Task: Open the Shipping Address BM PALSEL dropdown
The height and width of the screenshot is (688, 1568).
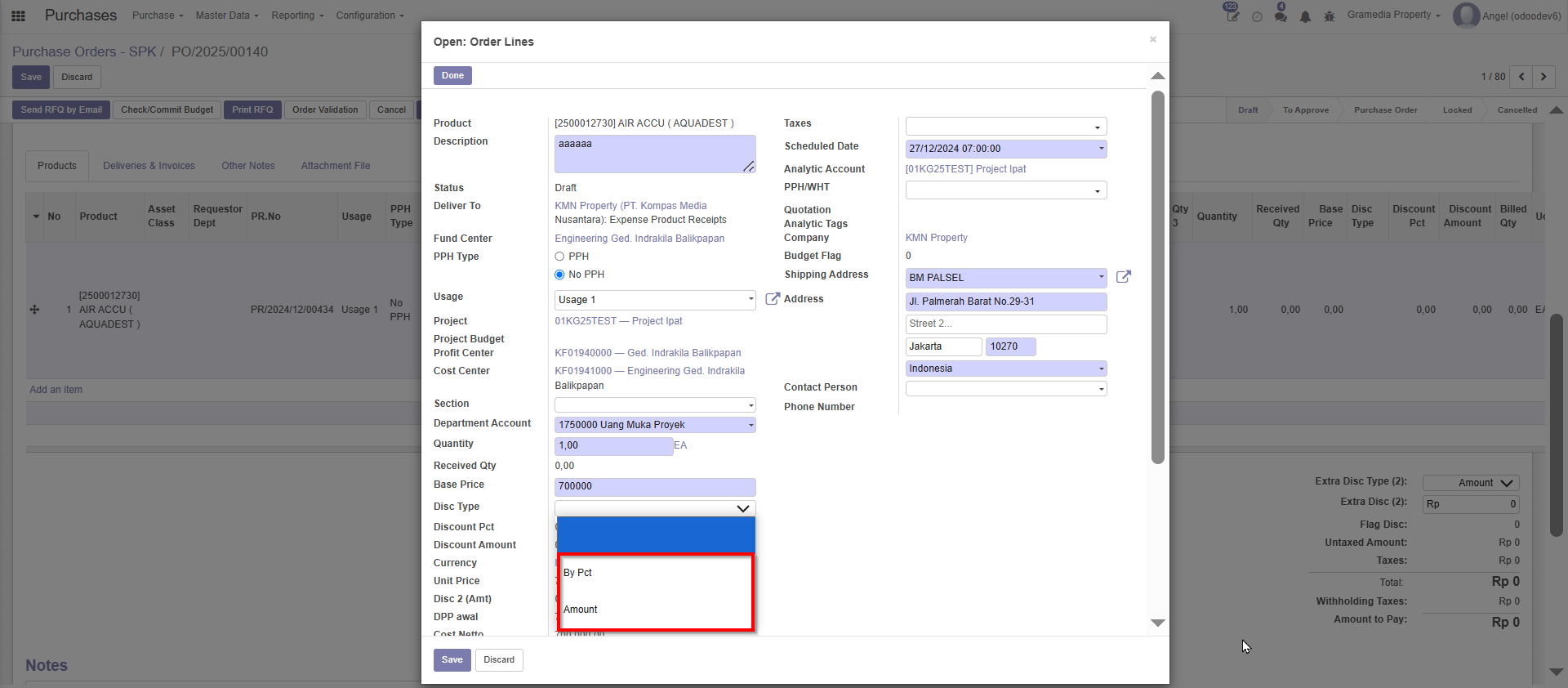Action: coord(1006,278)
